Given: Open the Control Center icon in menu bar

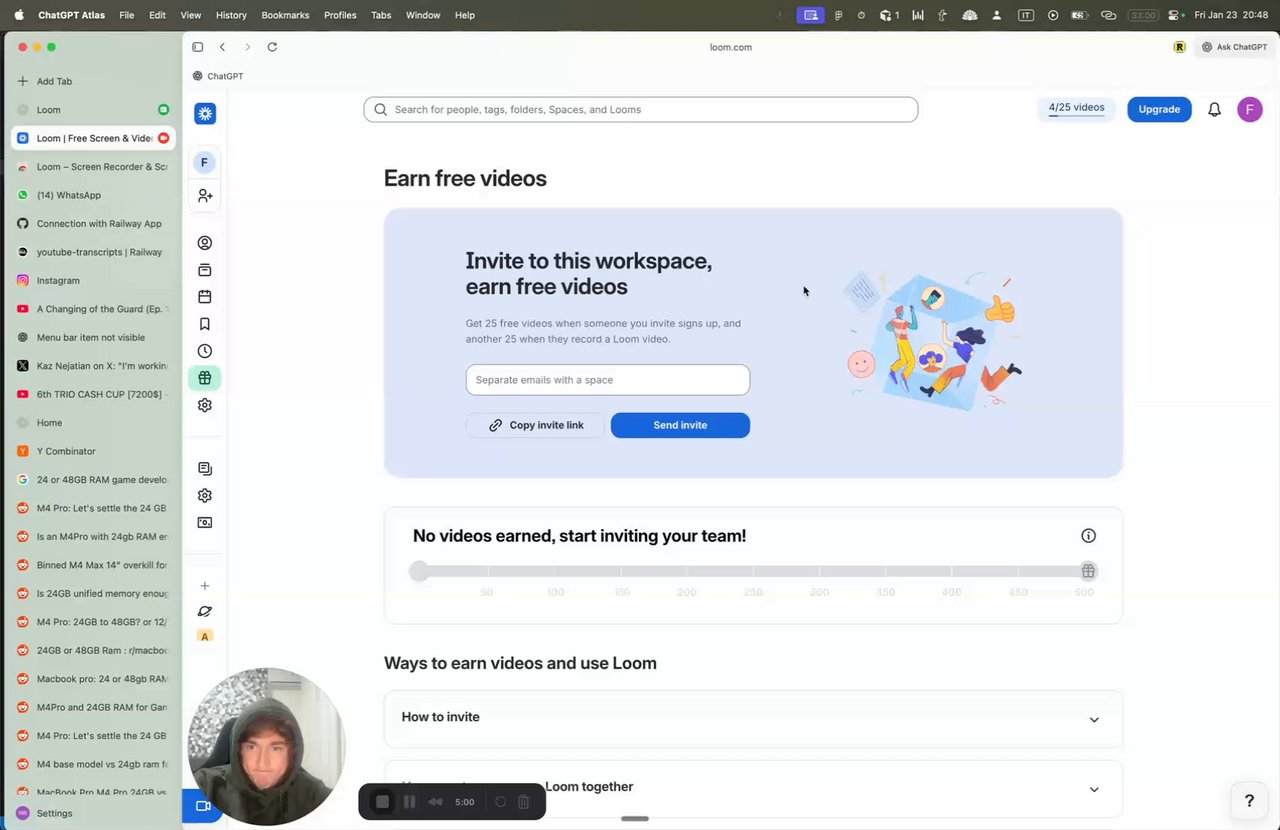Looking at the screenshot, I should [x=1172, y=15].
